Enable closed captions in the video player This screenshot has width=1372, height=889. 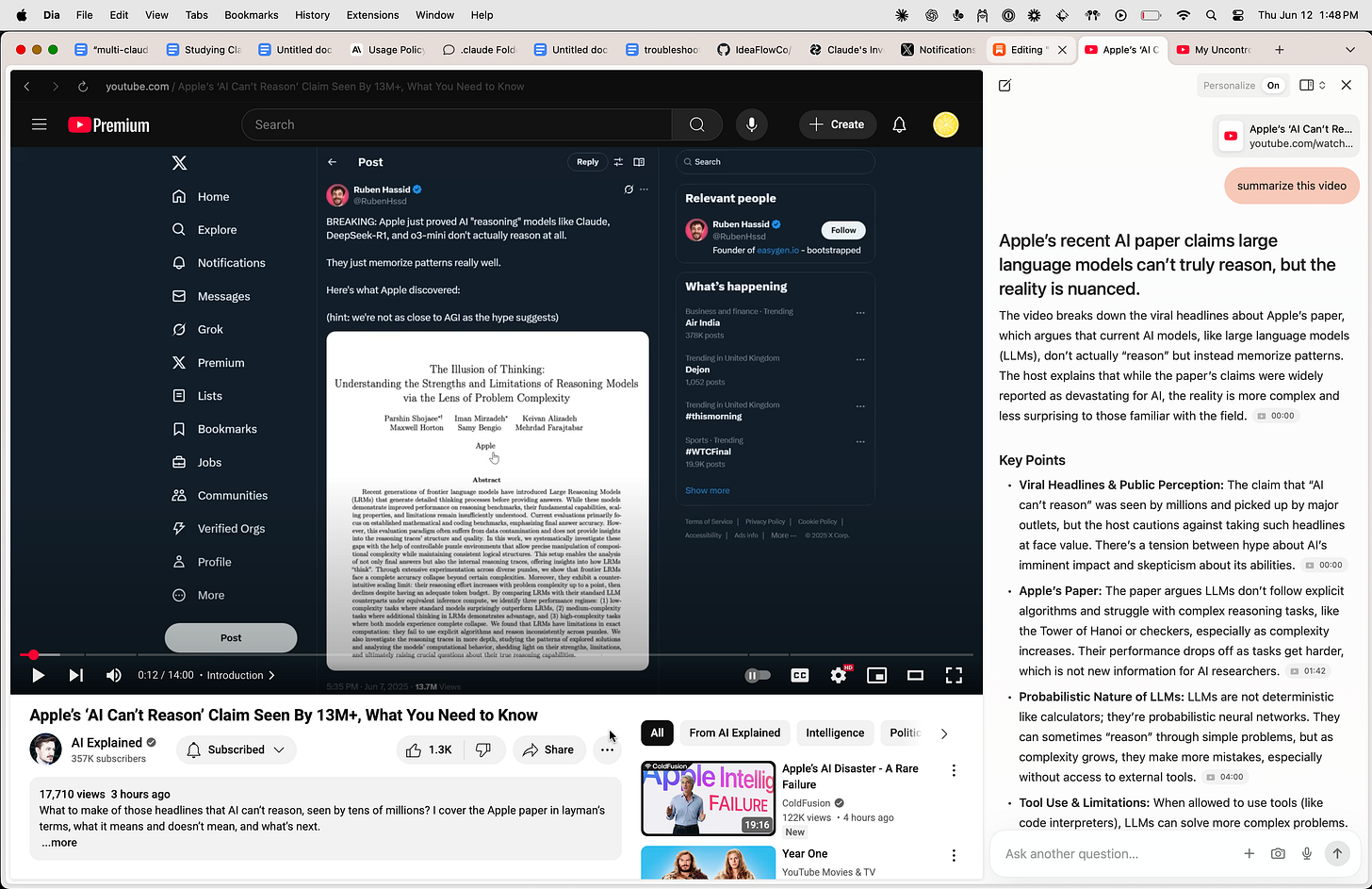click(799, 675)
